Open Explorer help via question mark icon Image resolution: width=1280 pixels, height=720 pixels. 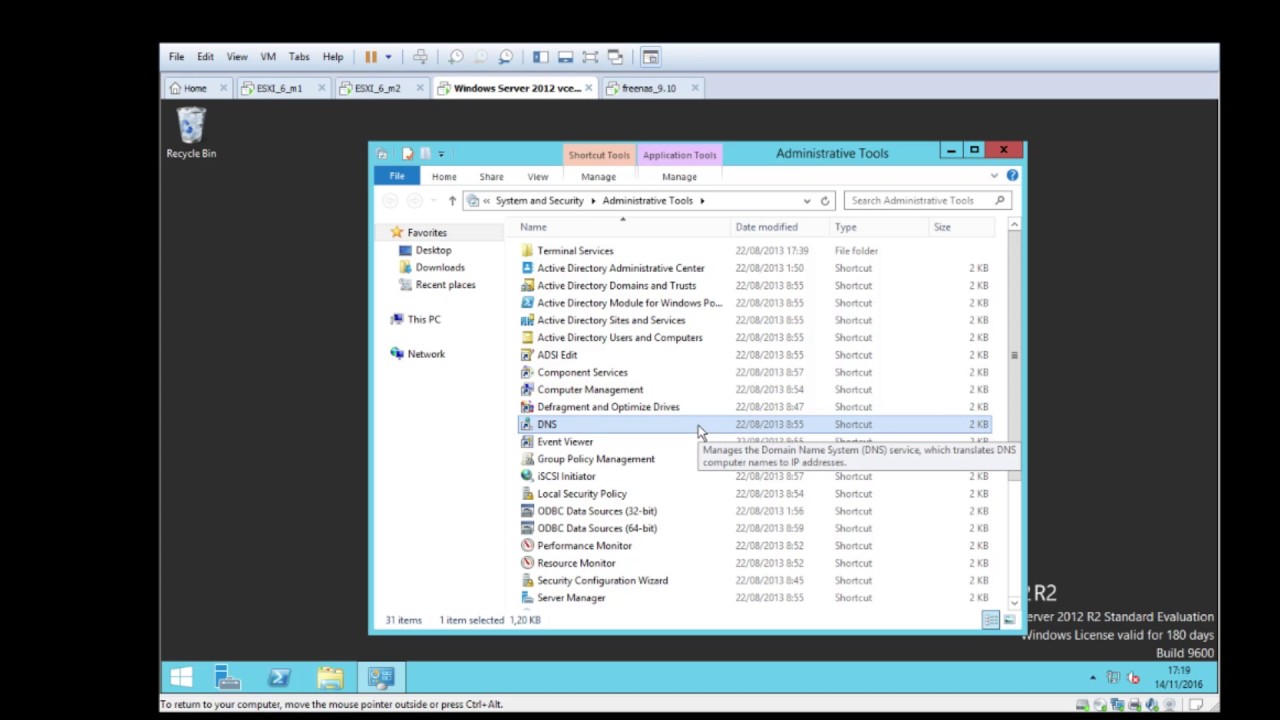coord(1012,176)
